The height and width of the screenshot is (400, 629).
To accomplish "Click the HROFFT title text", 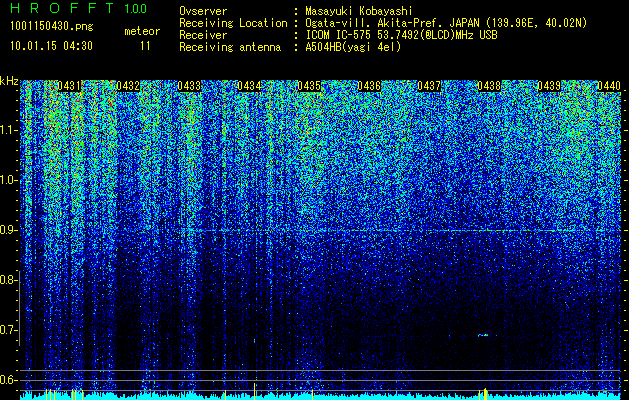I will point(62,8).
